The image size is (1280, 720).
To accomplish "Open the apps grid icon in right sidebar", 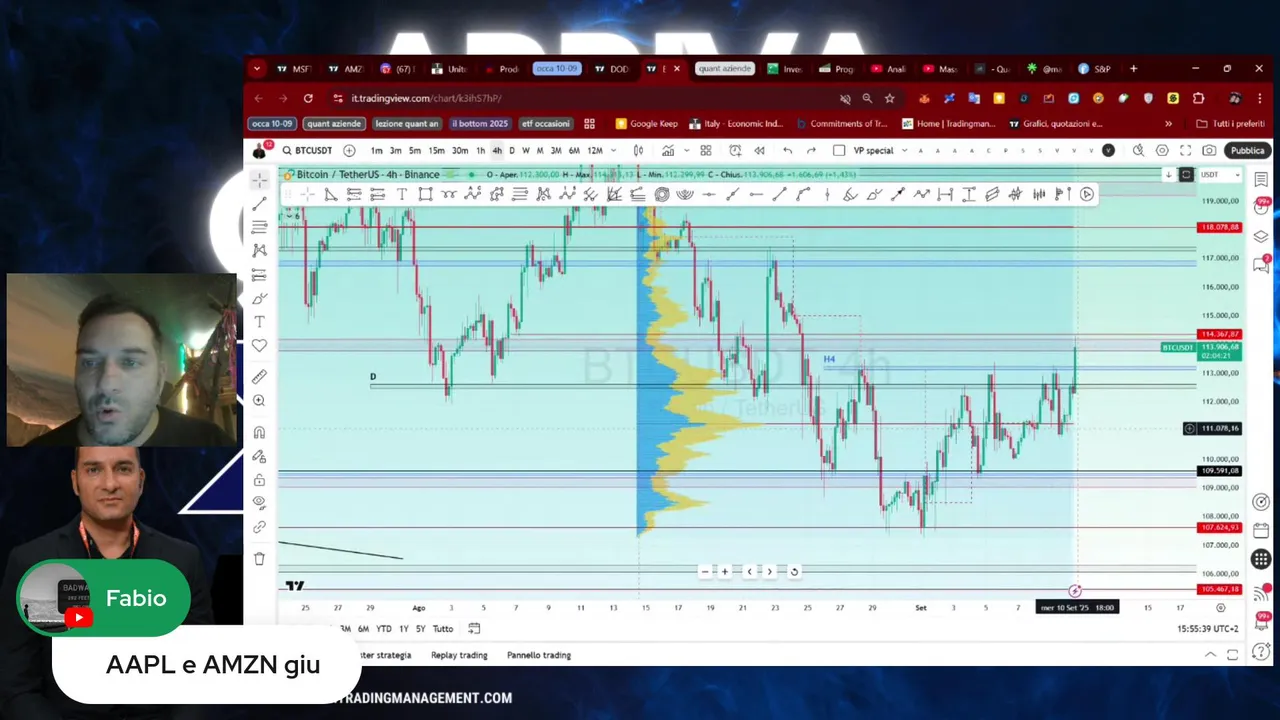I will 1261,560.
